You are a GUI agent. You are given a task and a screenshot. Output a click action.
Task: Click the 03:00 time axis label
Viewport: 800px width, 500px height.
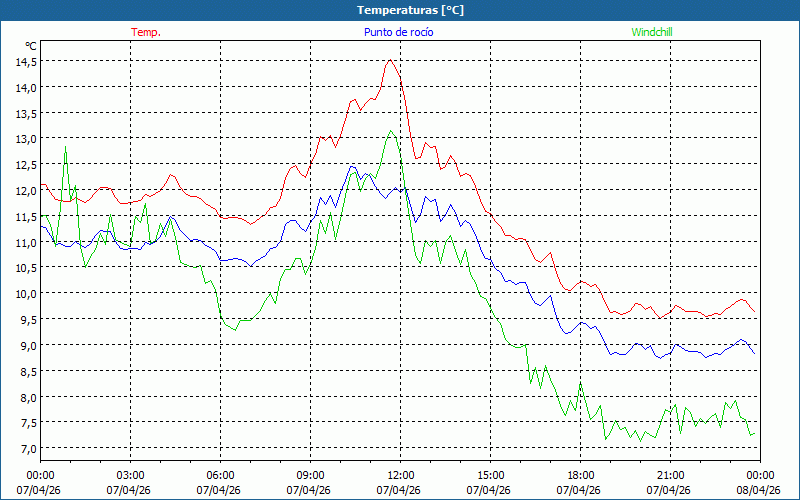click(130, 474)
